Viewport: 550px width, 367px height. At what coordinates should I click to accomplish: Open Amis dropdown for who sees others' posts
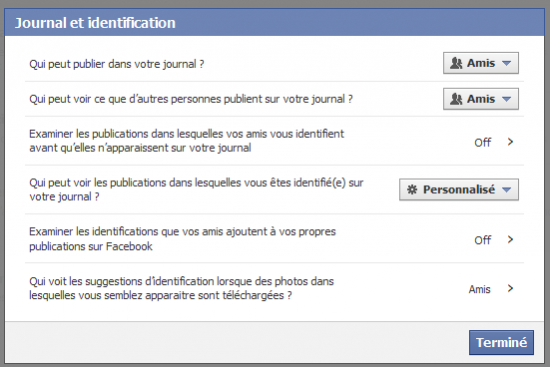pos(481,99)
